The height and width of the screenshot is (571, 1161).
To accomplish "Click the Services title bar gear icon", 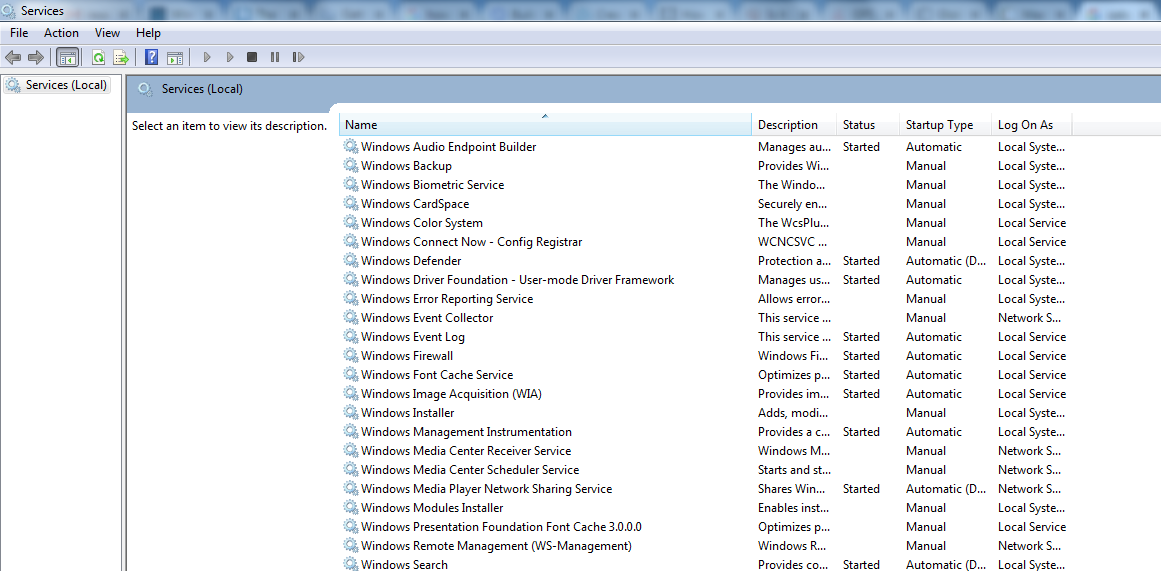I will 8,10.
